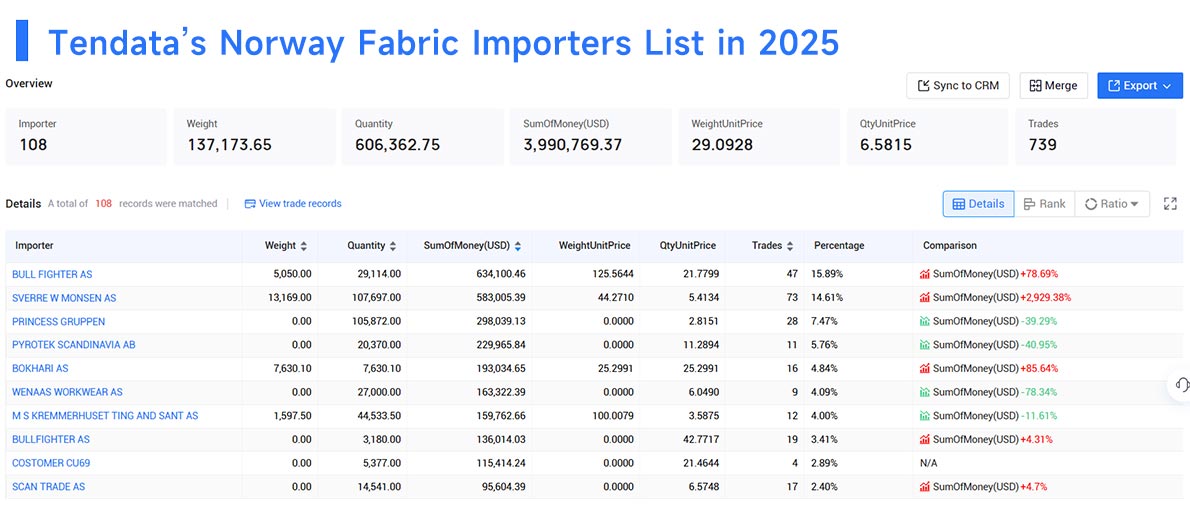Open importer COSTOMER CU69
This screenshot has height=513, width=1190.
point(51,462)
